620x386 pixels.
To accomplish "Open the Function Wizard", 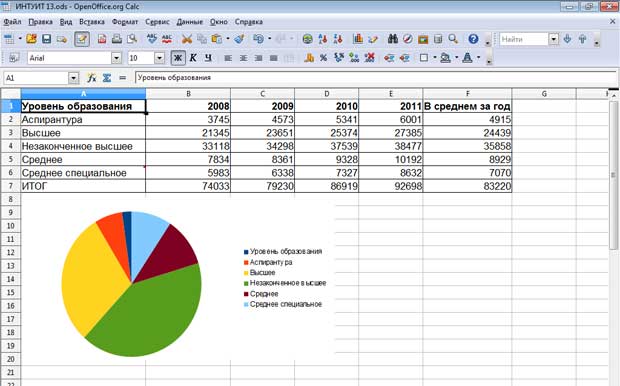I will click(92, 78).
